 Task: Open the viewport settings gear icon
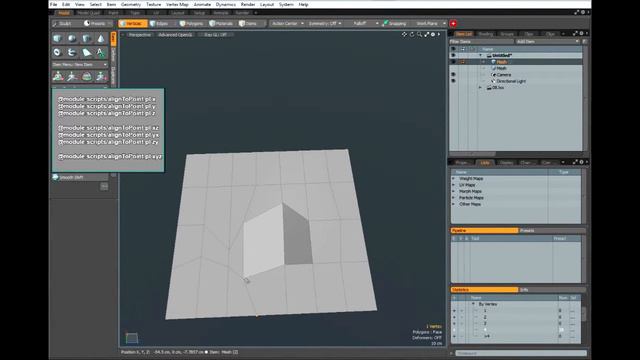pyautogui.click(x=433, y=35)
